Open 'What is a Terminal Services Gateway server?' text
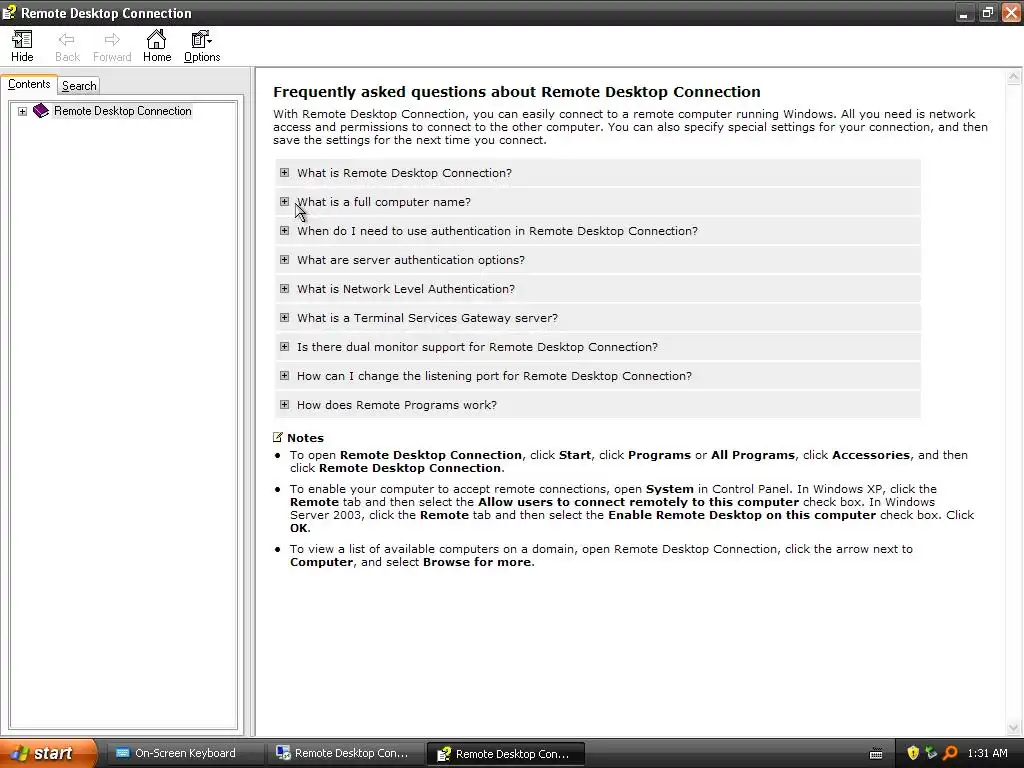 pyautogui.click(x=428, y=318)
